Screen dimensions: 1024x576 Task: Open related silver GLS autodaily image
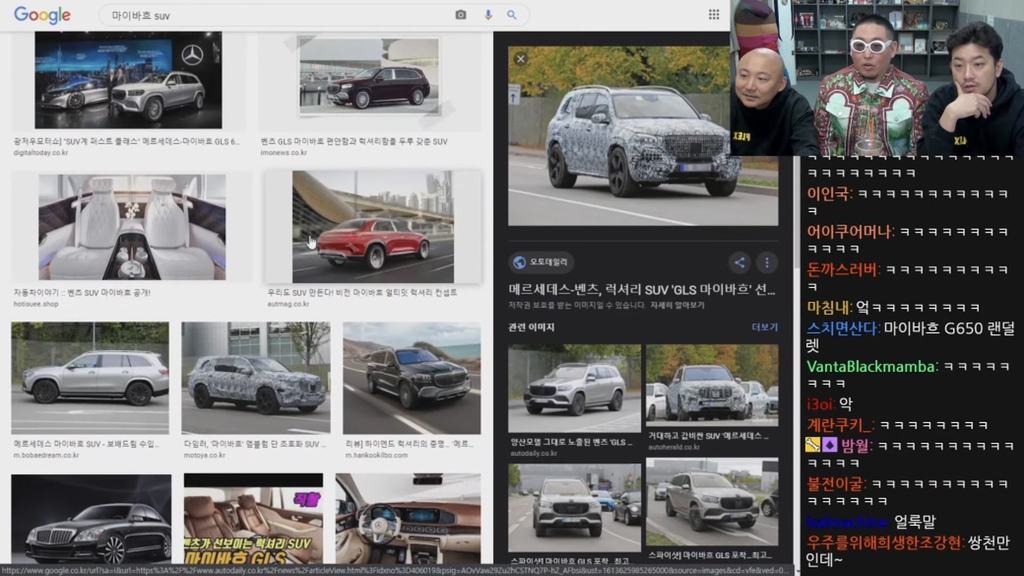[x=575, y=389]
